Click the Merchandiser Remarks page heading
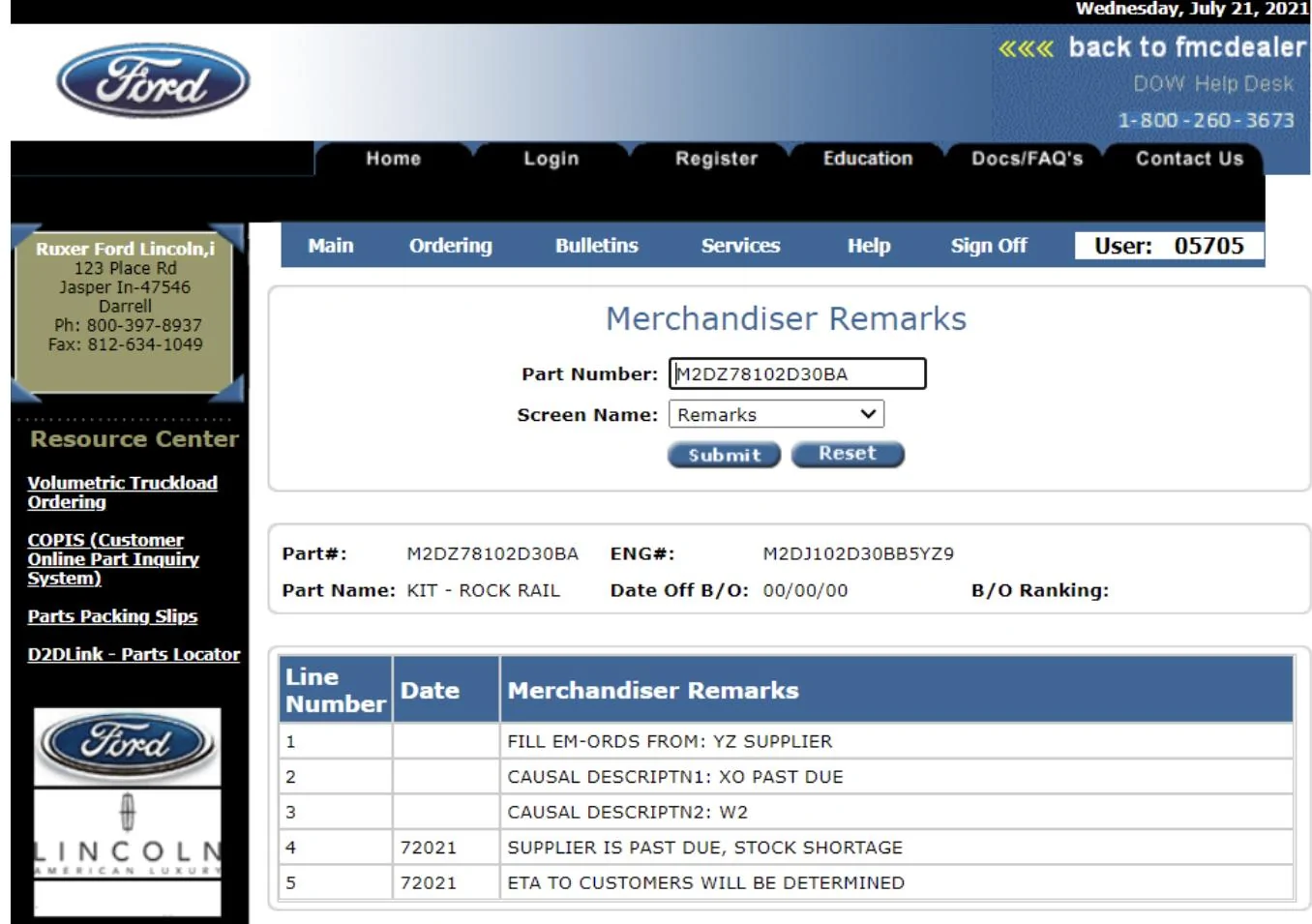Image resolution: width=1312 pixels, height=924 pixels. [x=786, y=318]
